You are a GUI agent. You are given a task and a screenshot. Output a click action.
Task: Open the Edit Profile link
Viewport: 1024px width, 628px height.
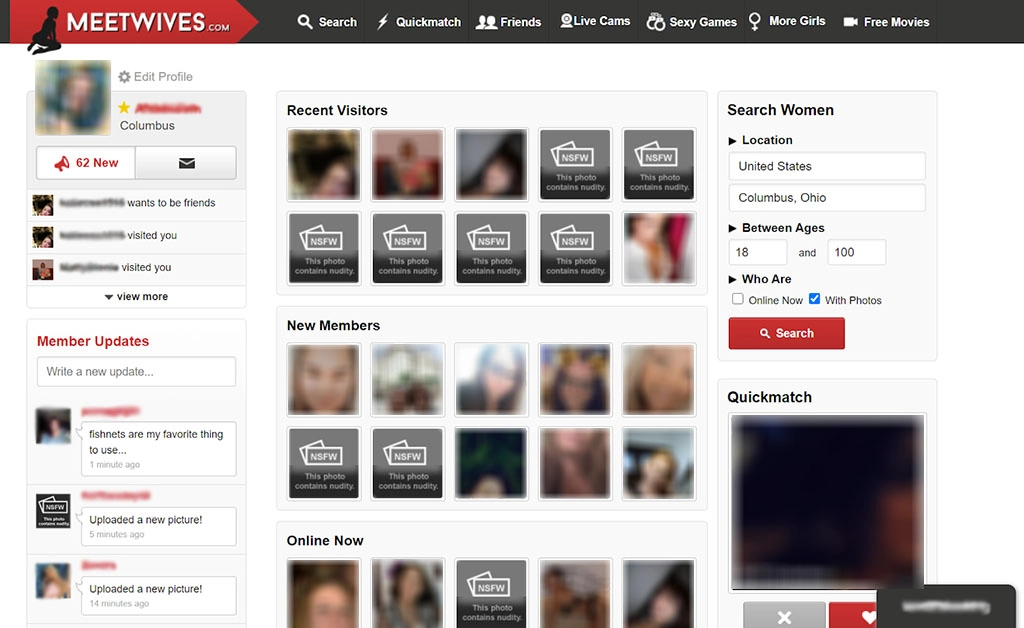163,77
